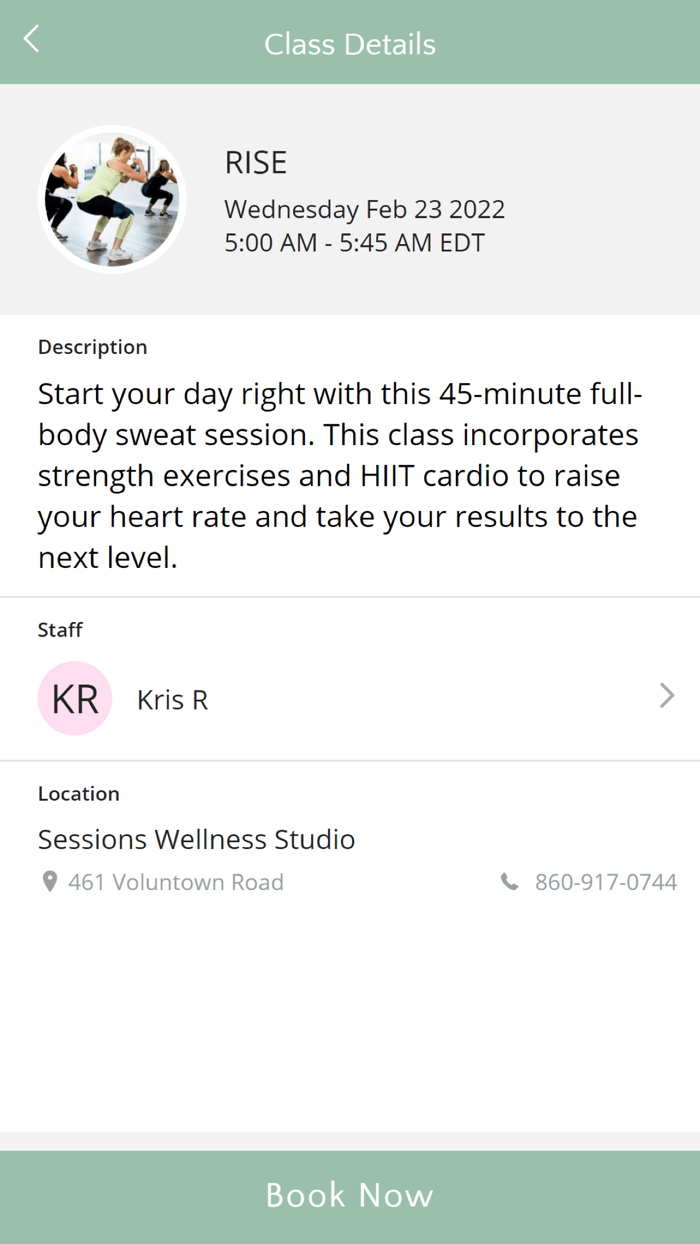This screenshot has height=1244, width=700.
Task: Click the Location section heading
Action: (78, 793)
